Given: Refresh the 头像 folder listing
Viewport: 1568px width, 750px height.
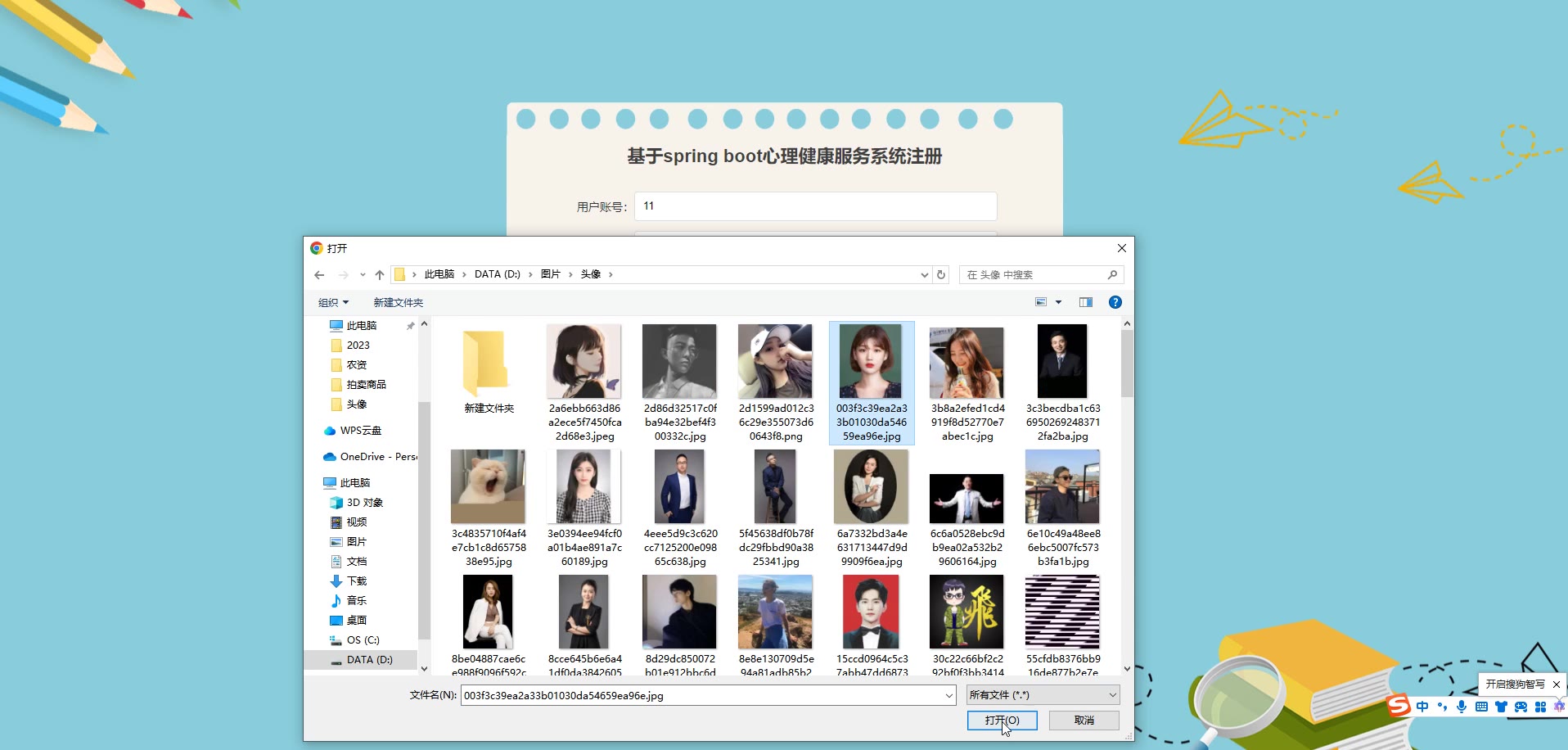Looking at the screenshot, I should pyautogui.click(x=941, y=275).
